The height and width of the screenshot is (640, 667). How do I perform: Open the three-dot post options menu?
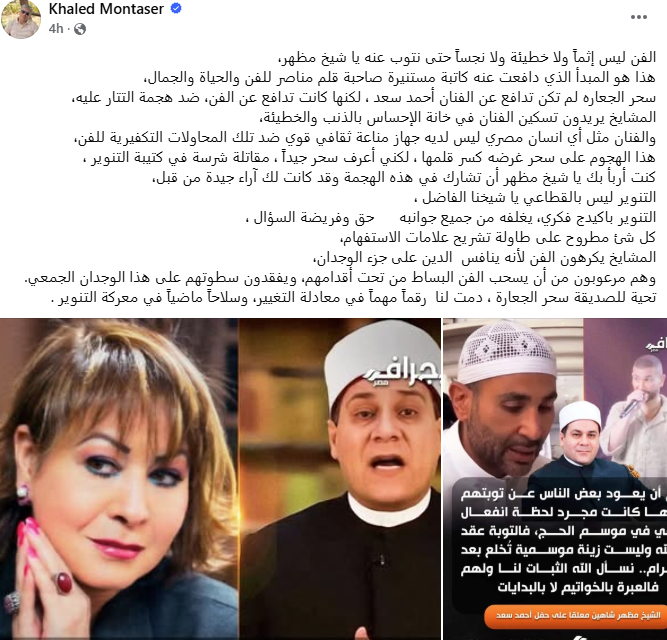[x=638, y=17]
